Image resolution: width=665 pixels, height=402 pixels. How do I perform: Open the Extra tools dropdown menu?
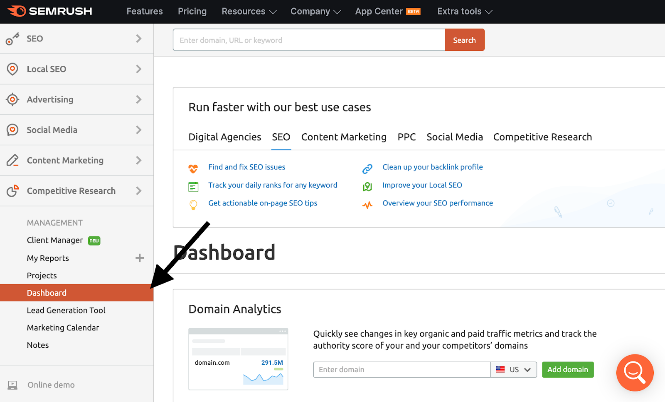463,12
